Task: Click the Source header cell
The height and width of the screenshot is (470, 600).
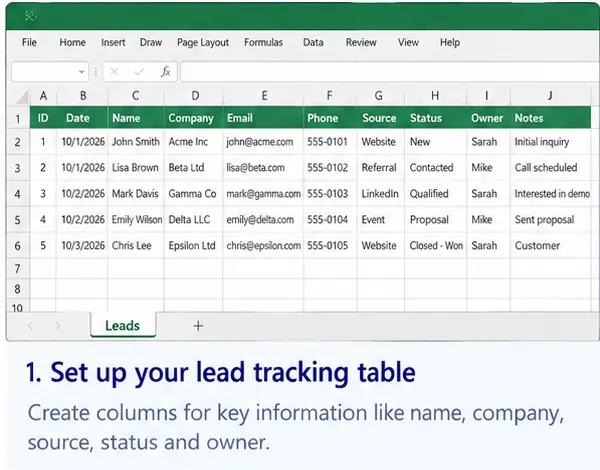Action: [381, 118]
